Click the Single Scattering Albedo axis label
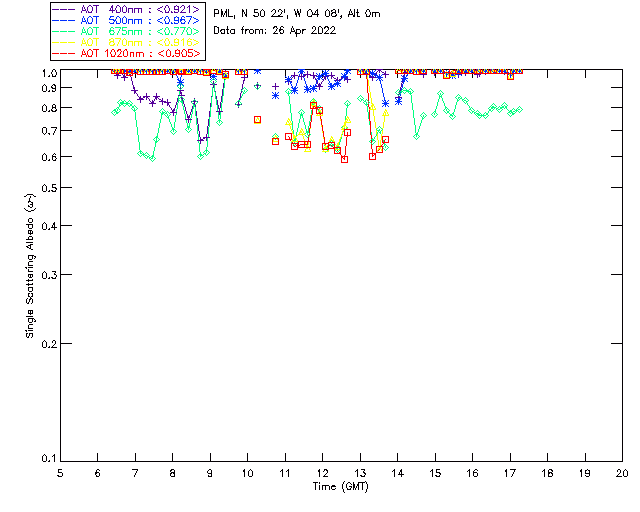 [30, 266]
